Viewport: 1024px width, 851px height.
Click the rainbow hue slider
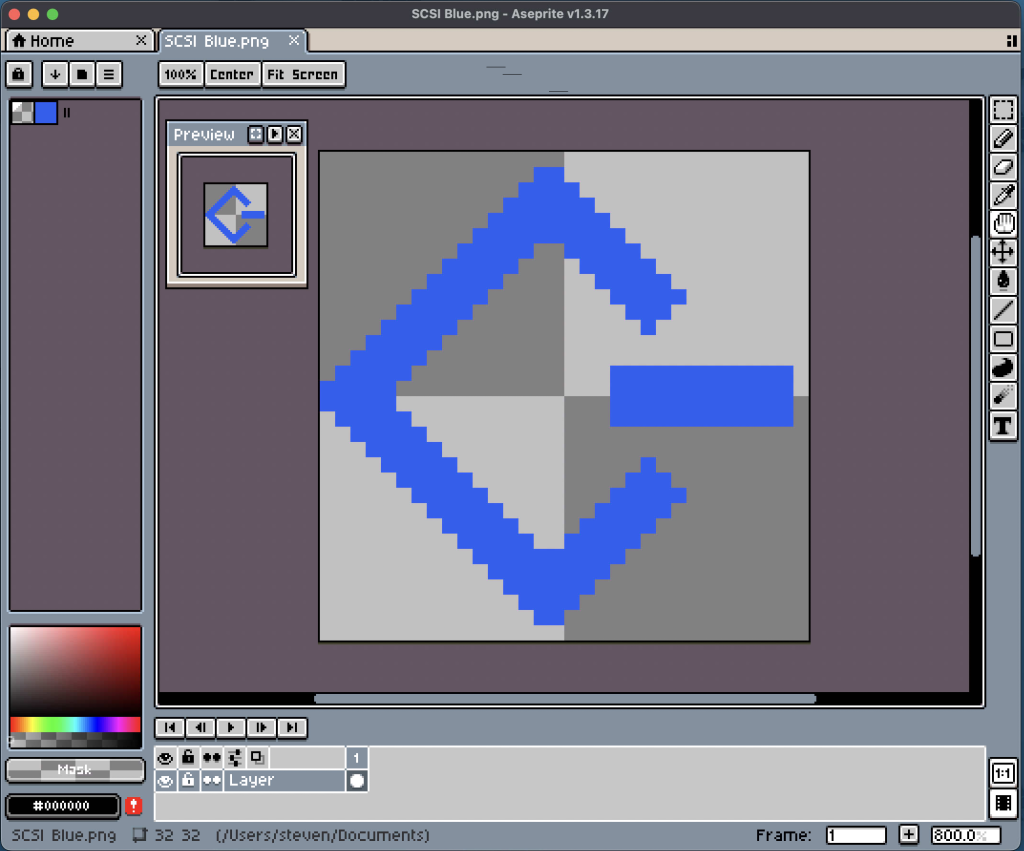(75, 724)
